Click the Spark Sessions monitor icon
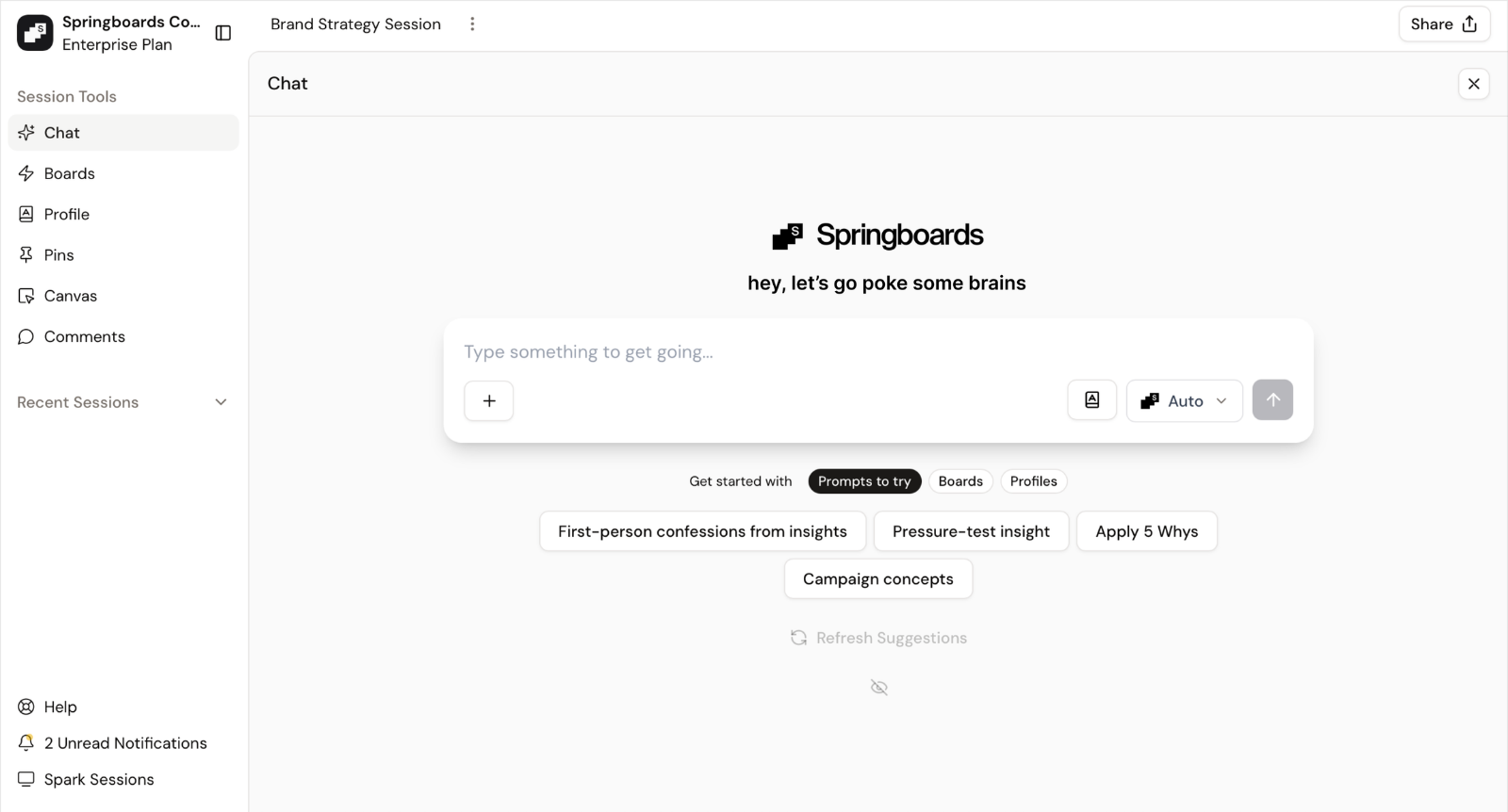Image resolution: width=1508 pixels, height=812 pixels. (x=26, y=779)
